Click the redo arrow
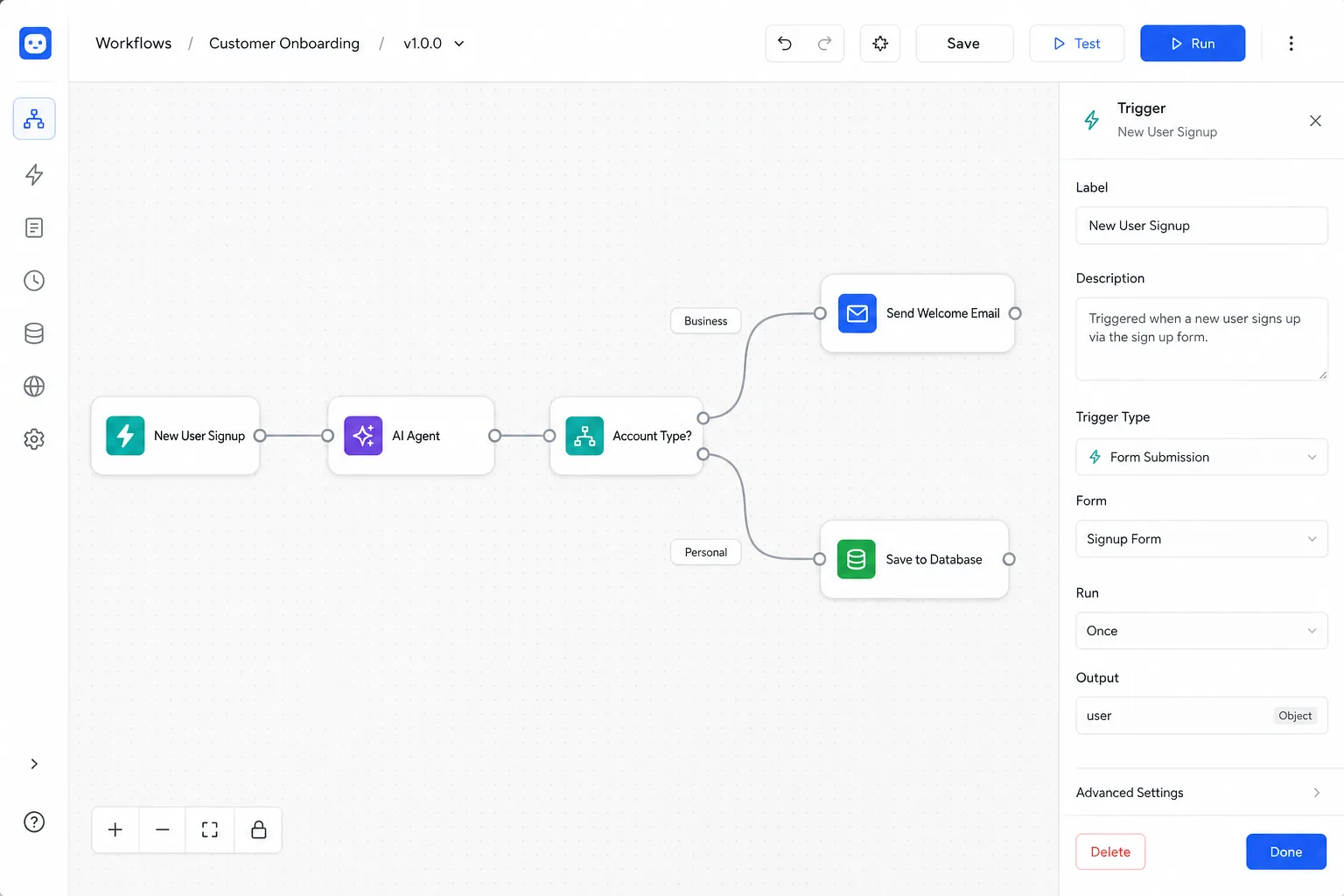 (824, 44)
